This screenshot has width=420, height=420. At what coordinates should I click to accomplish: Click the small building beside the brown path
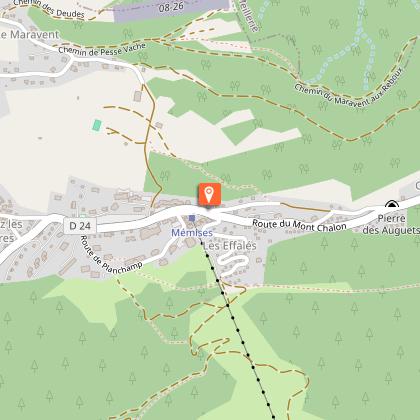[138, 96]
